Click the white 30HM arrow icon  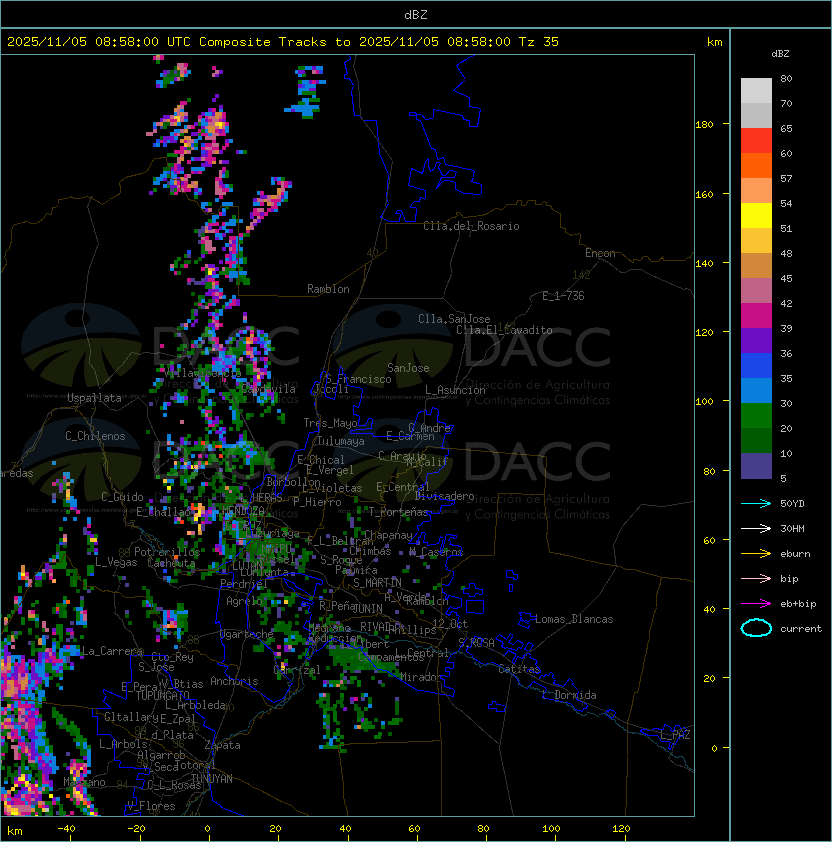coord(756,528)
